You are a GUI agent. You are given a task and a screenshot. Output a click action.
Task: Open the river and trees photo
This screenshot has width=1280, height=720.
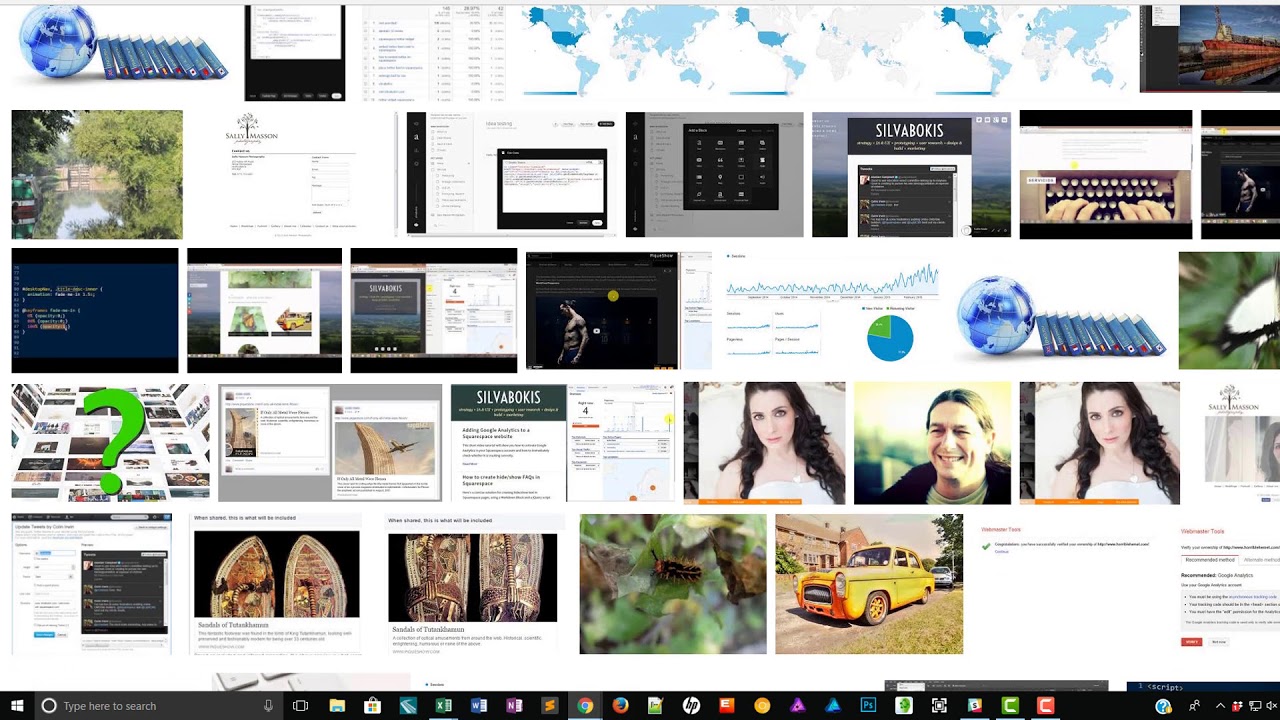(x=97, y=175)
